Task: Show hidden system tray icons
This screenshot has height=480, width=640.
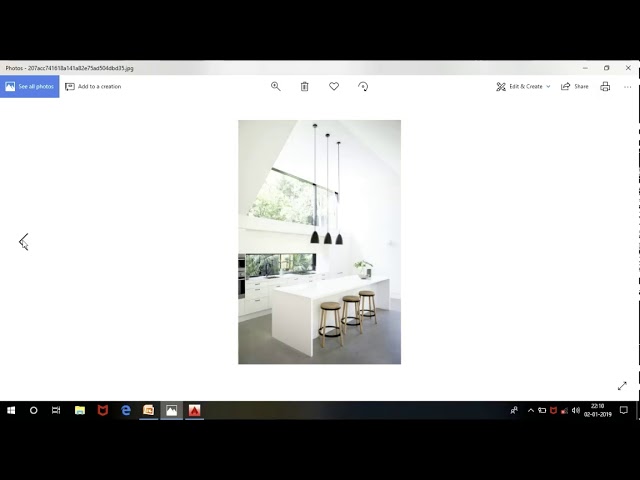Action: (531, 410)
